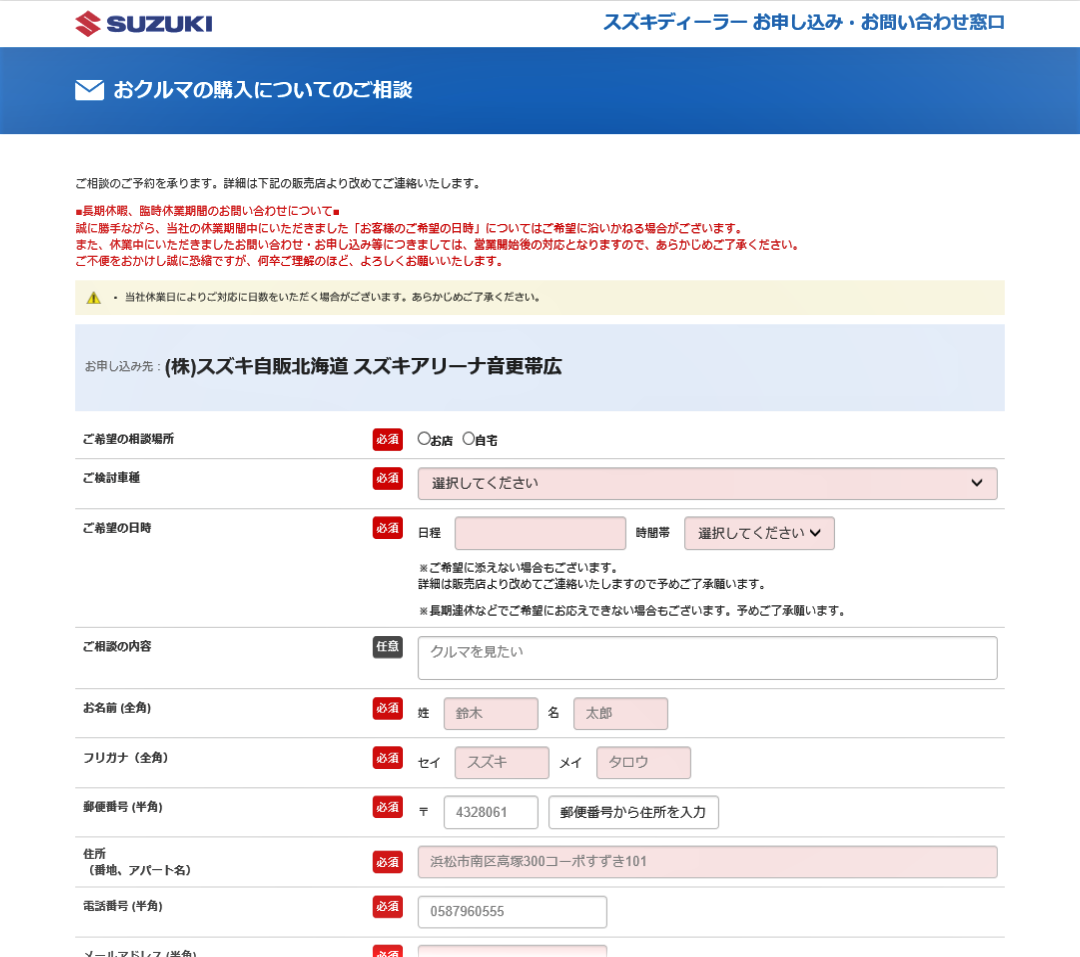Select the 自宅 radio button
The height and width of the screenshot is (957, 1080).
(468, 439)
